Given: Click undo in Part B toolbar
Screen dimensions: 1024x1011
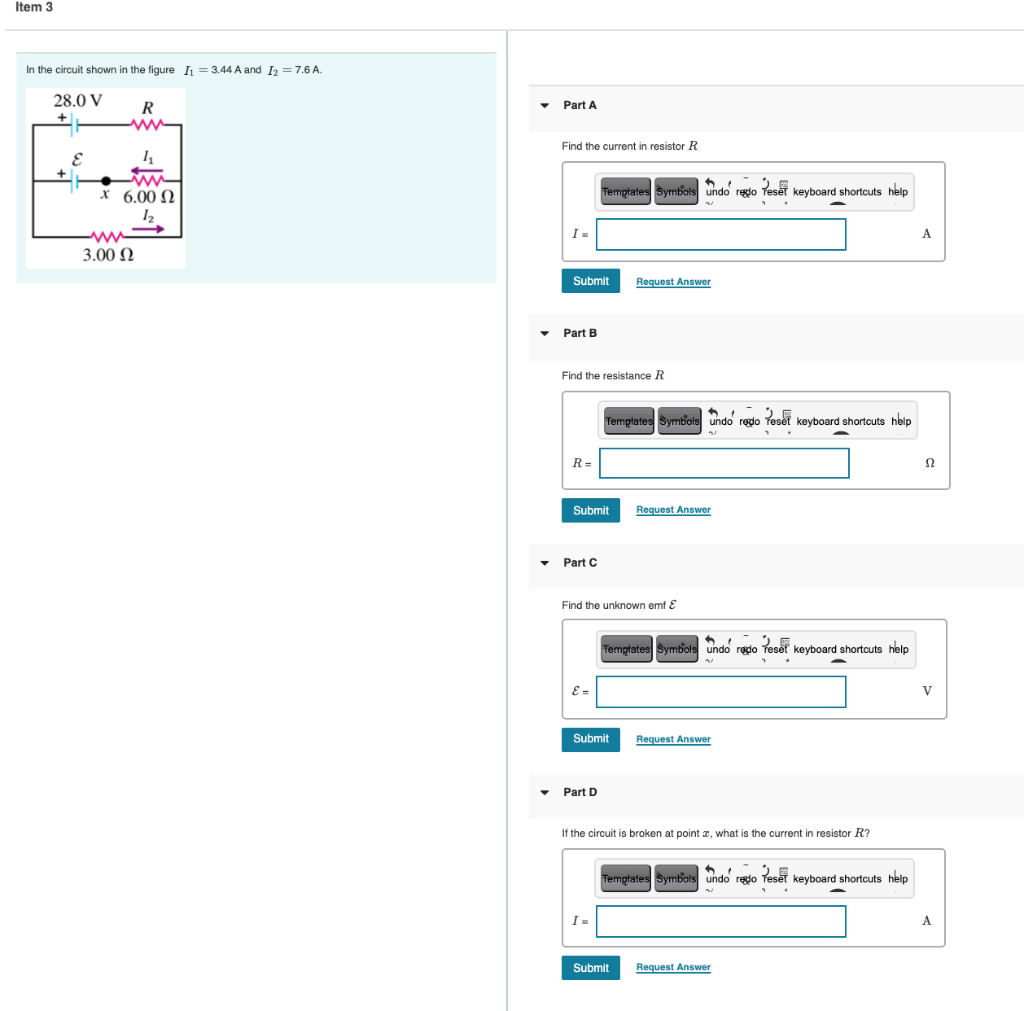Looking at the screenshot, I should click(720, 421).
